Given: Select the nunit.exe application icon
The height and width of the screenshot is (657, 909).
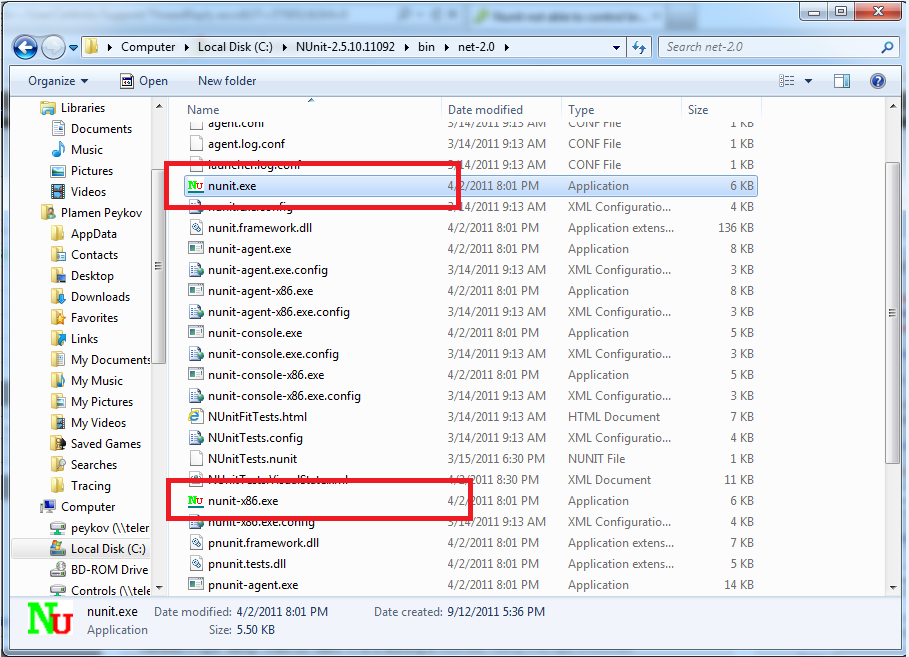Looking at the screenshot, I should [195, 186].
